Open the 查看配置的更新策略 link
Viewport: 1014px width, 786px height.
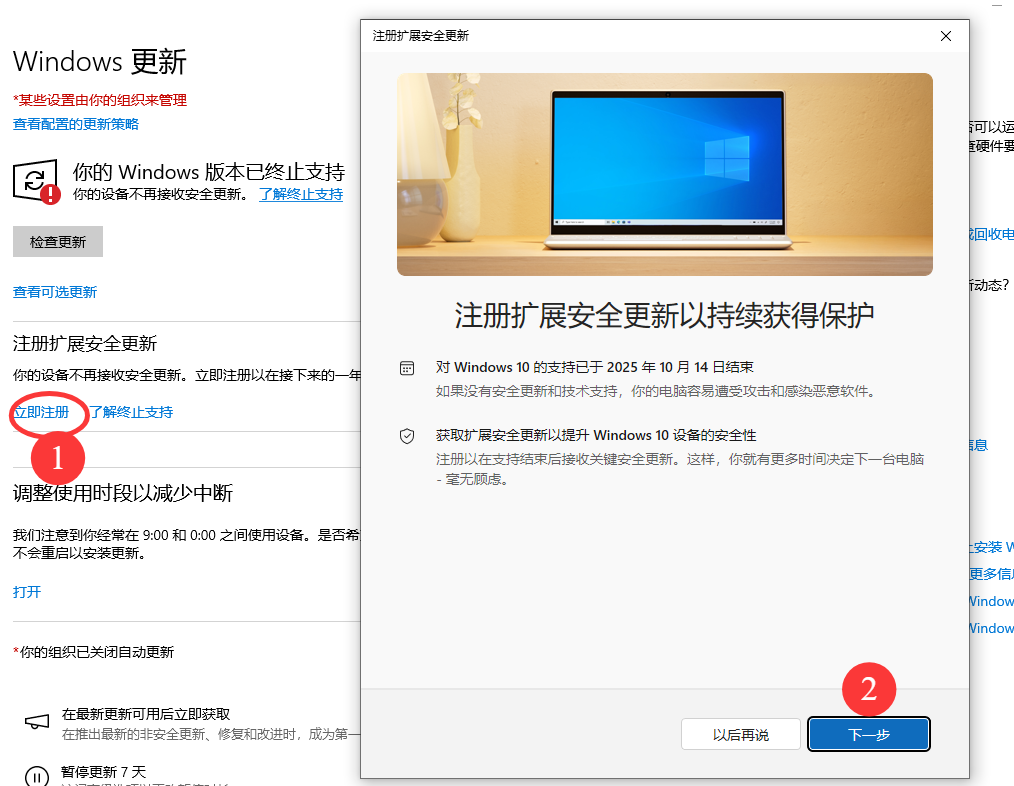[76, 124]
